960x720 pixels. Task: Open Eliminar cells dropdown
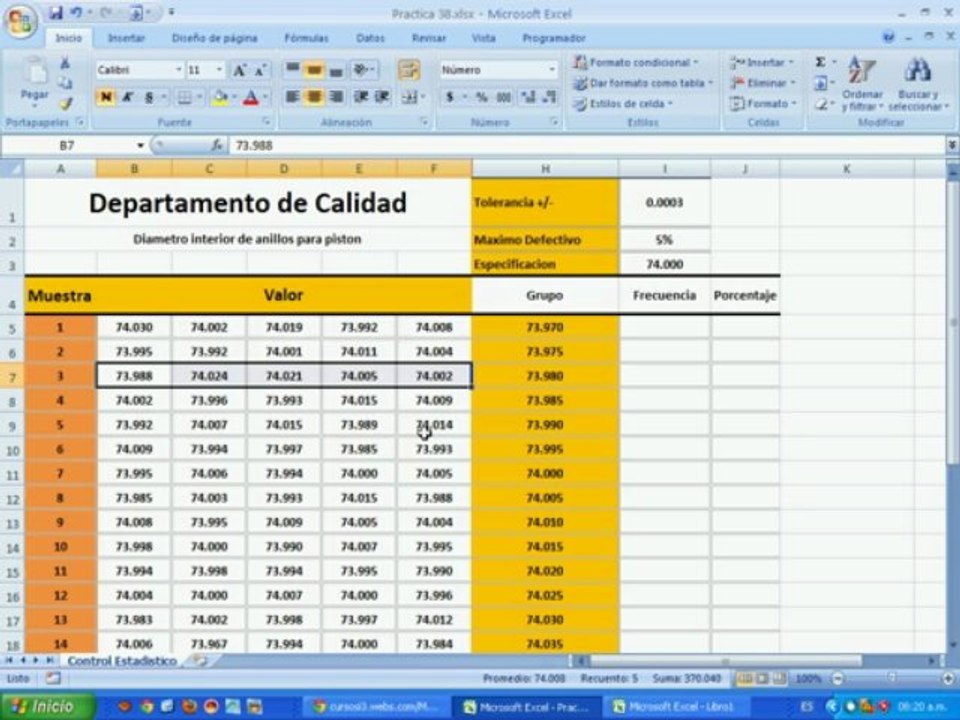coord(763,83)
